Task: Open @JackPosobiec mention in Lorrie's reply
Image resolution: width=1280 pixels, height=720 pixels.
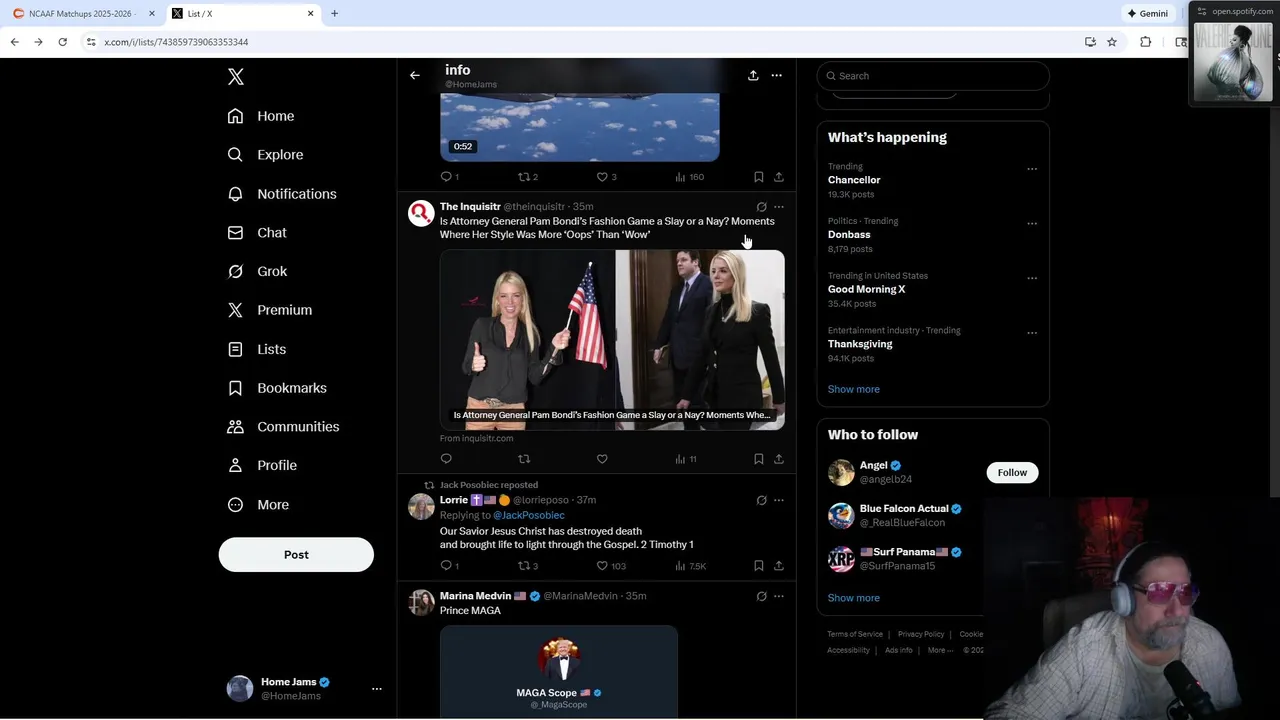Action: [x=529, y=515]
